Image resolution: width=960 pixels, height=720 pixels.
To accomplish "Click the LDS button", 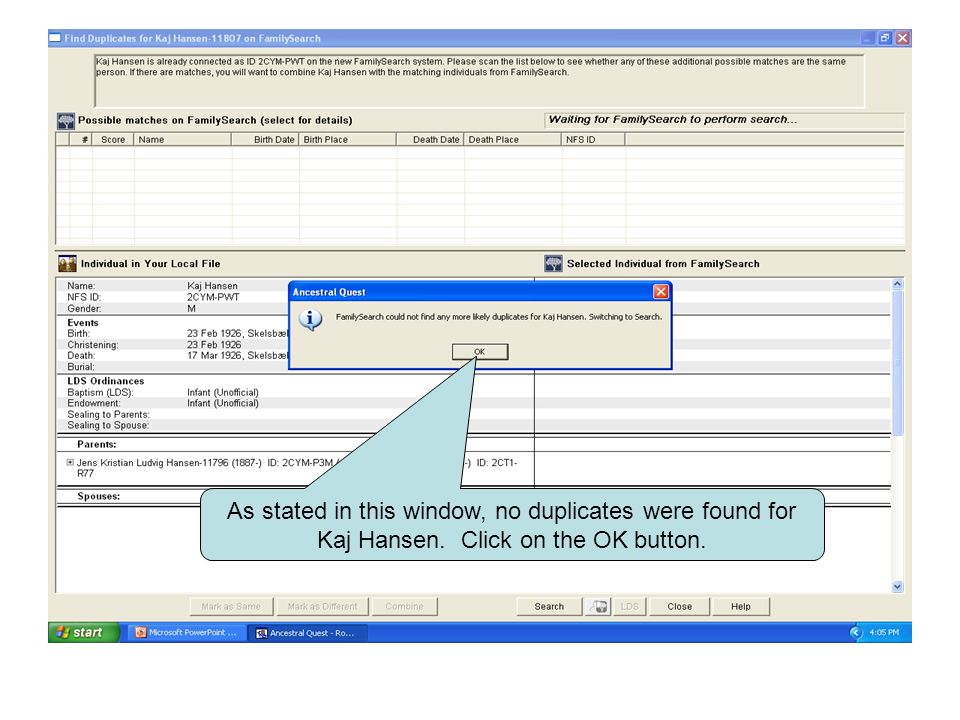I will click(629, 606).
